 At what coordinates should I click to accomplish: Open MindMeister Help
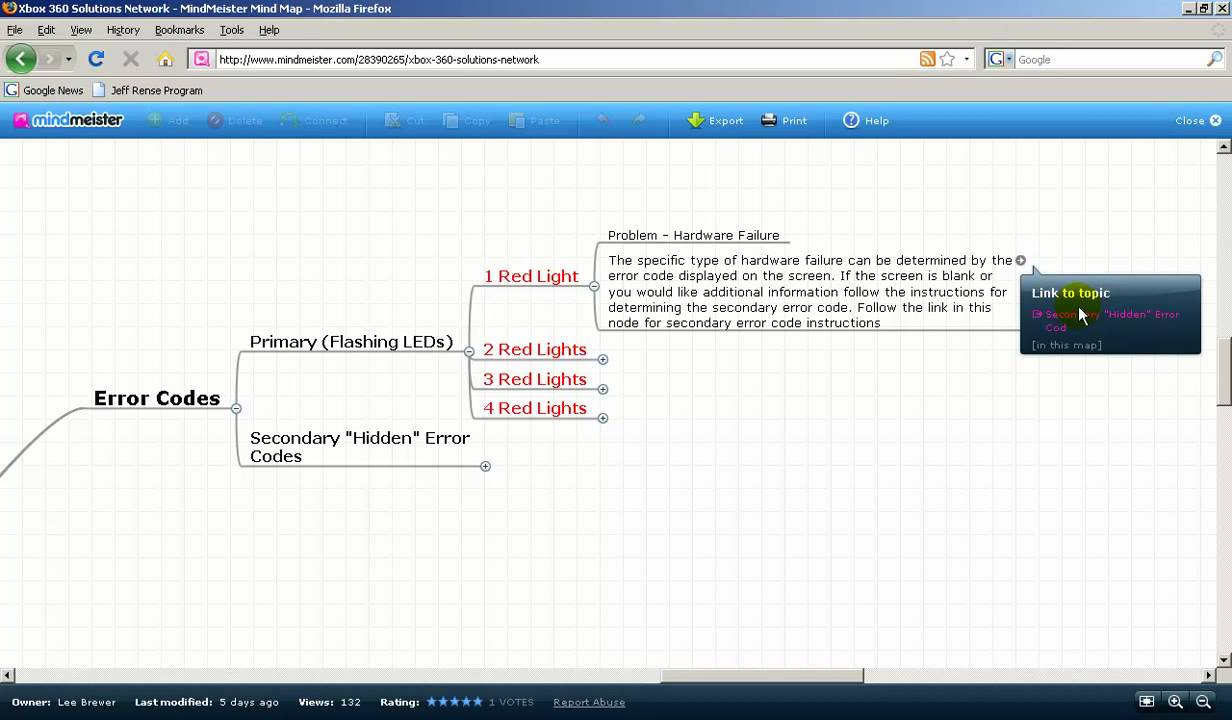coord(866,120)
